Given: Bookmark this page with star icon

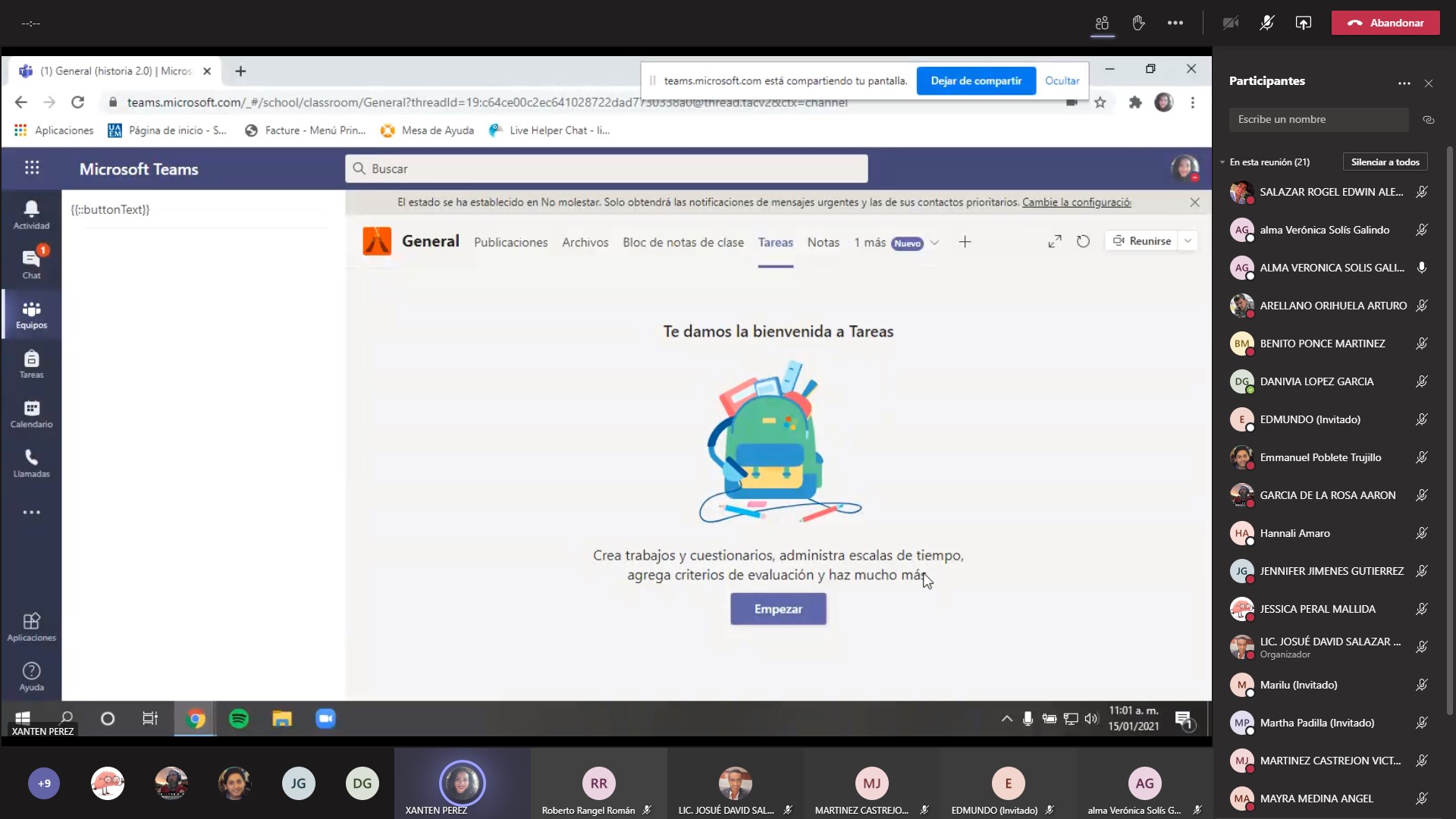Looking at the screenshot, I should tap(1100, 102).
